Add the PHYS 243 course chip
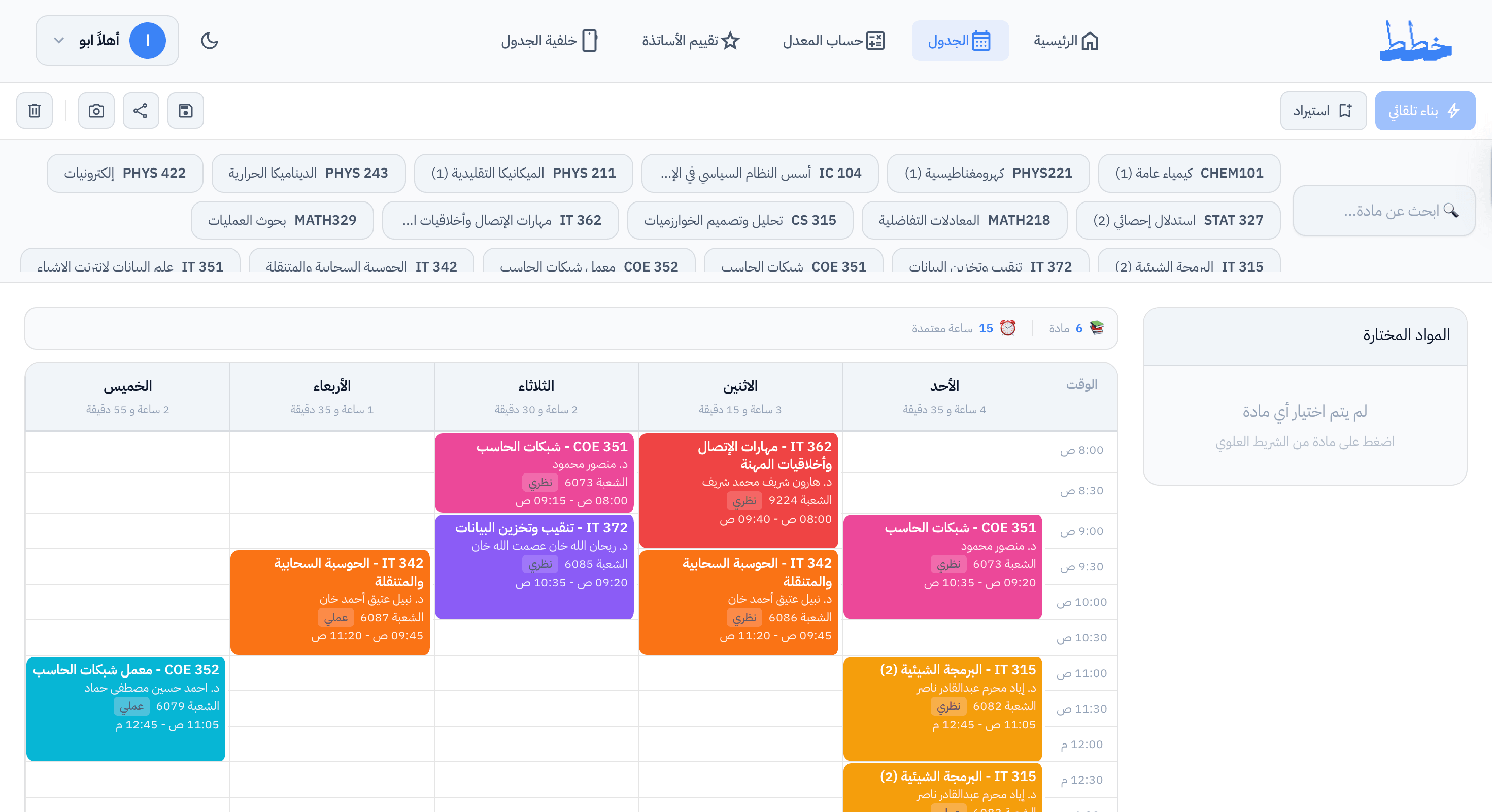The height and width of the screenshot is (812, 1492). coord(308,173)
